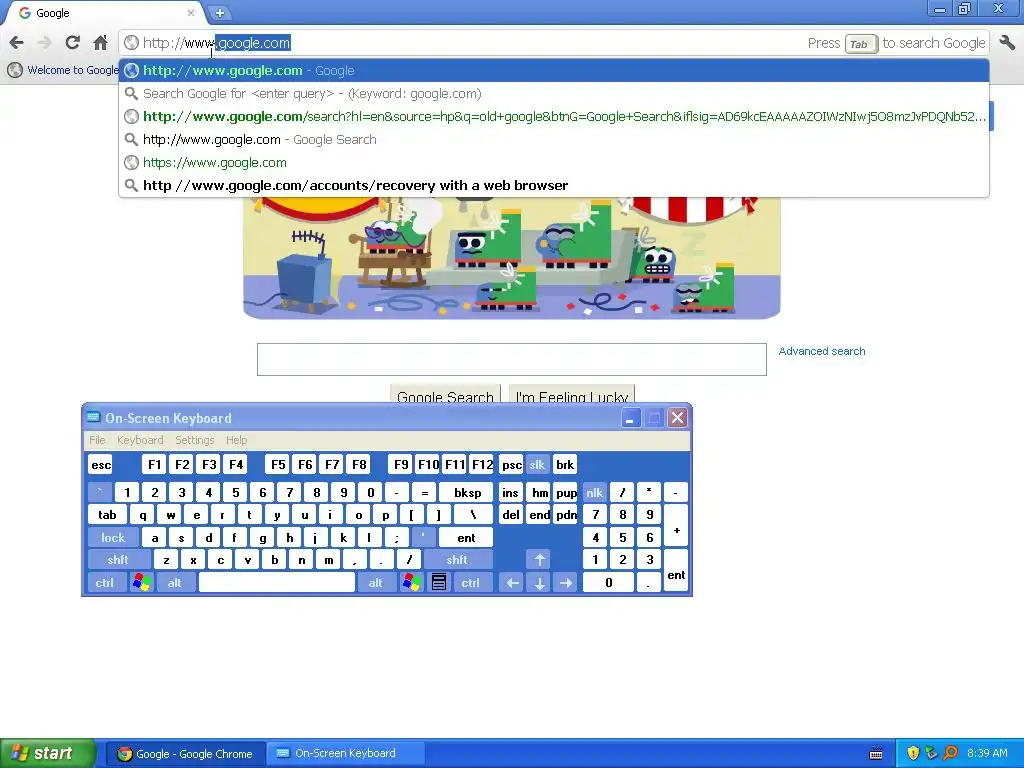Click the main ent key

pyautogui.click(x=466, y=537)
